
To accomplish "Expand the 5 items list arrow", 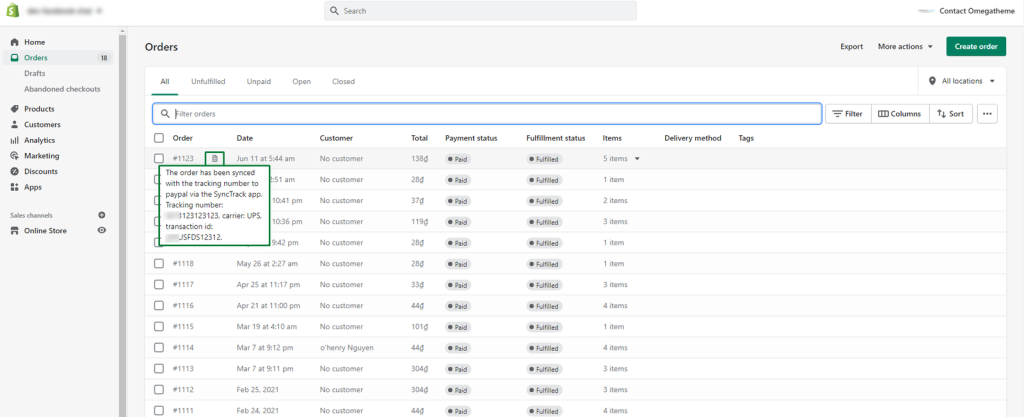I will 637,159.
